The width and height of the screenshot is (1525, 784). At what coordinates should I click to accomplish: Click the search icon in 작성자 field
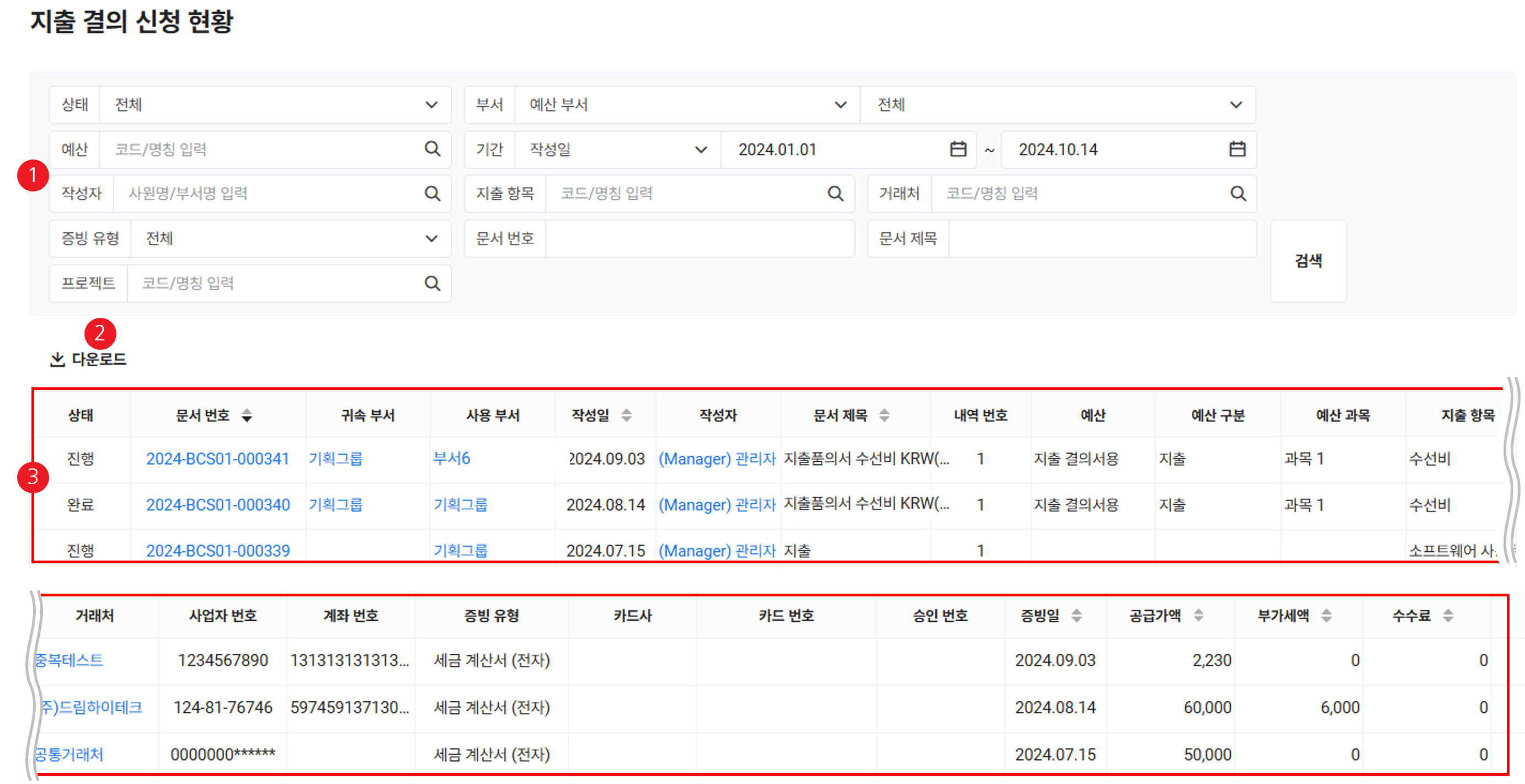pos(432,194)
